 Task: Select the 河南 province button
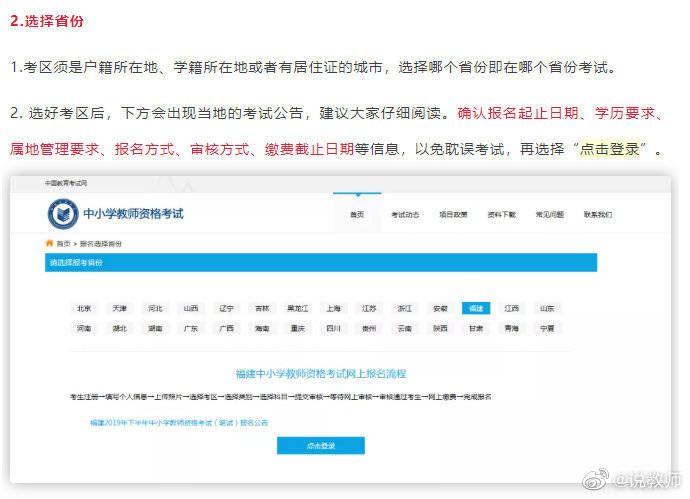coord(84,328)
